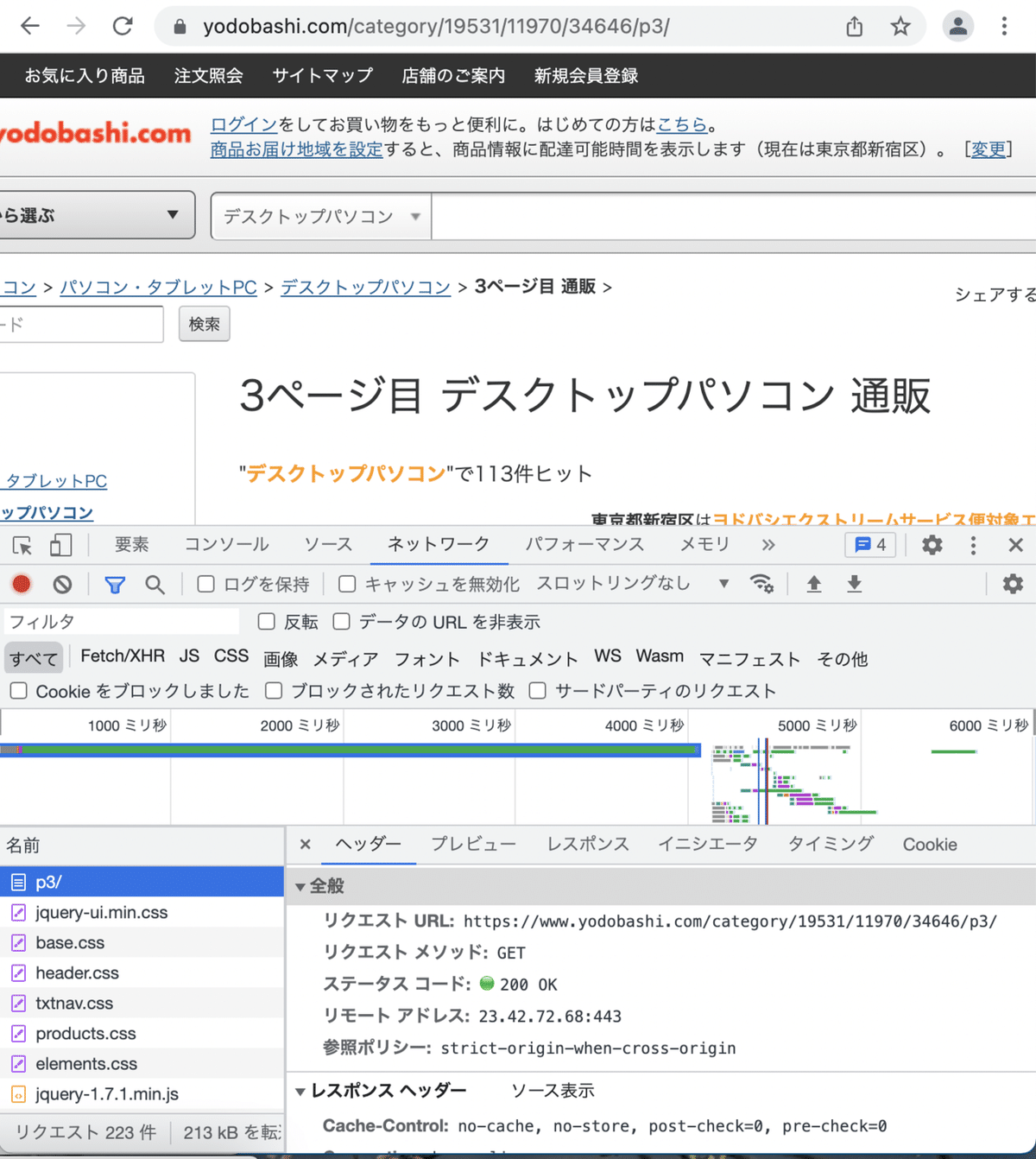Click 注文照会 in top nav
The height and width of the screenshot is (1159, 1036).
point(208,76)
